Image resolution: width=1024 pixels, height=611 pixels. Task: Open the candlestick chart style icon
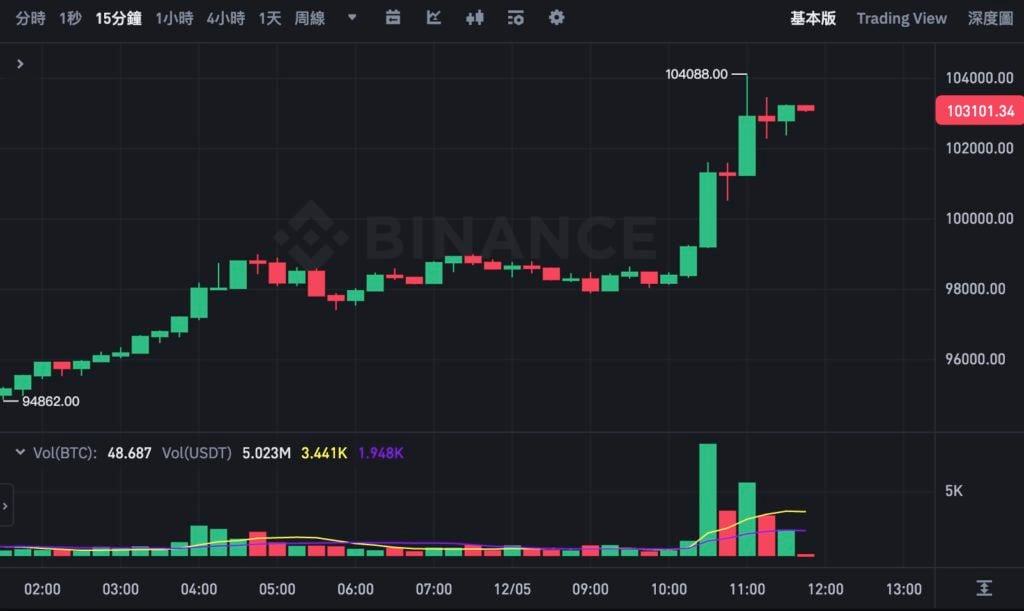coord(475,18)
